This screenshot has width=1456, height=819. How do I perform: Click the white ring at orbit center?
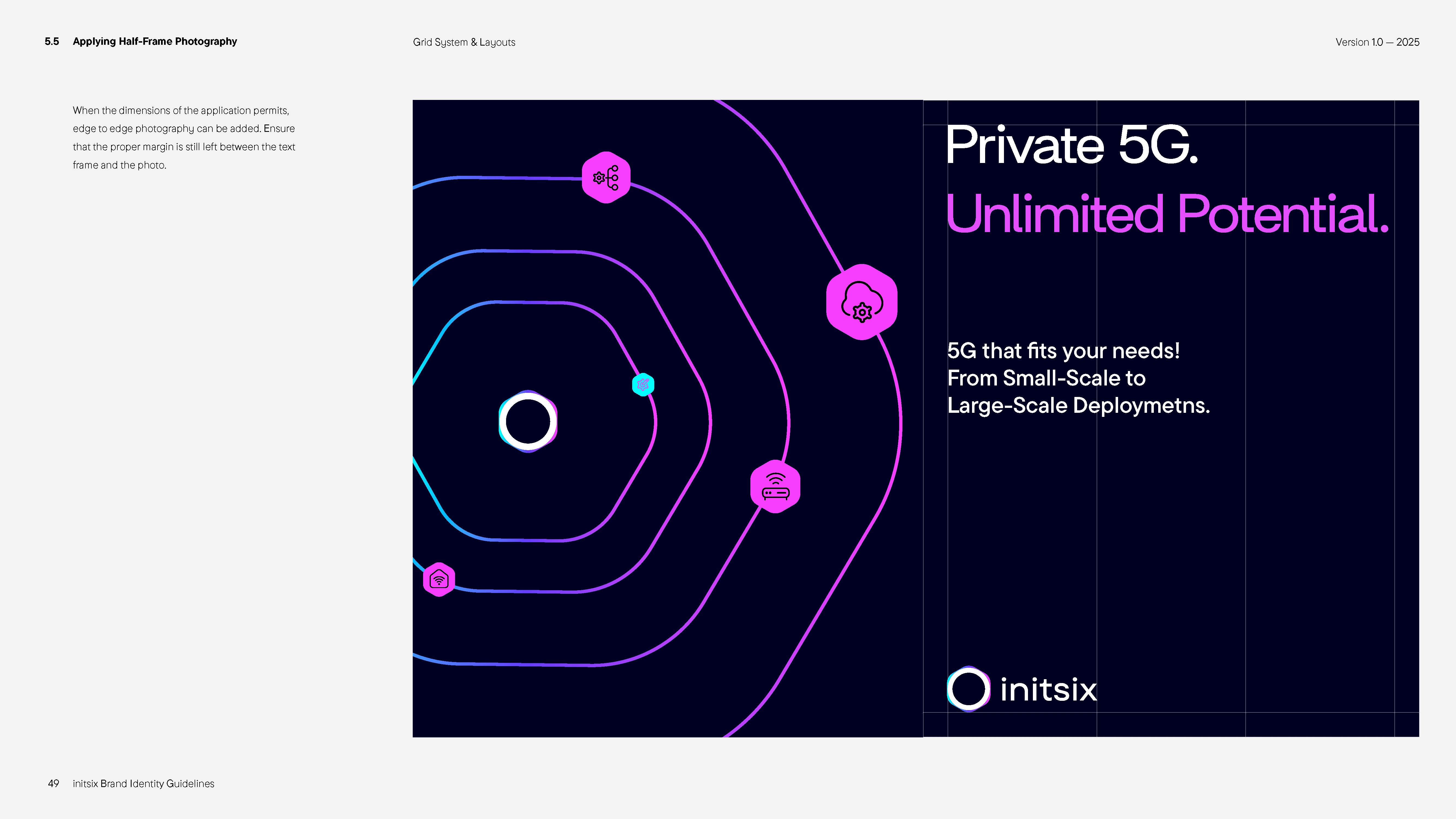pyautogui.click(x=528, y=422)
